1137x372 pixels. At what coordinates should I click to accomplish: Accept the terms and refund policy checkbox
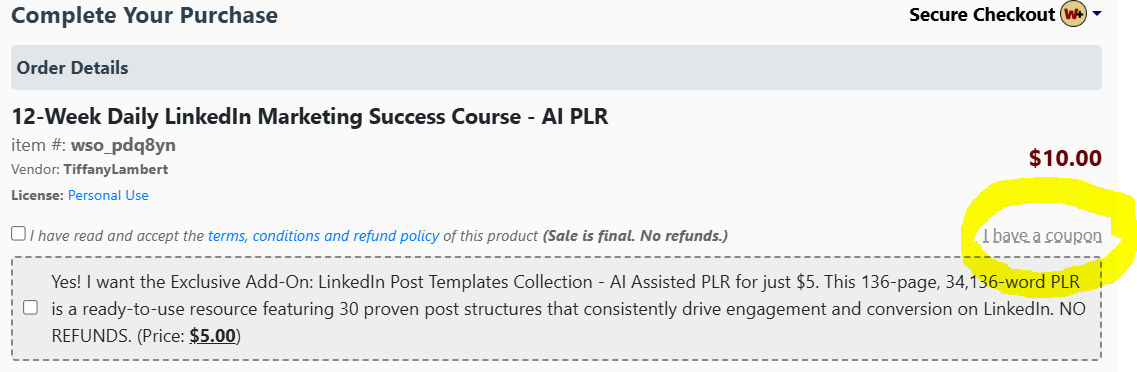click(18, 233)
